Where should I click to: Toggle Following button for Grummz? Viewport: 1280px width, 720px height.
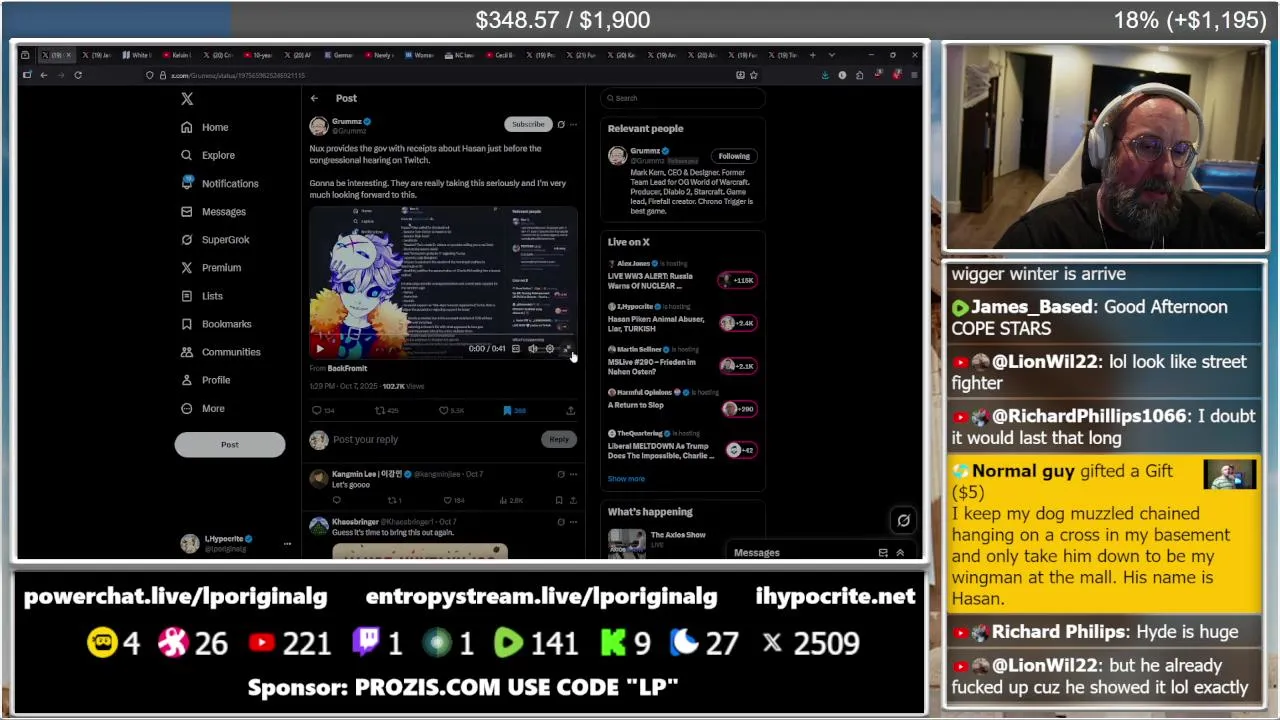[733, 156]
